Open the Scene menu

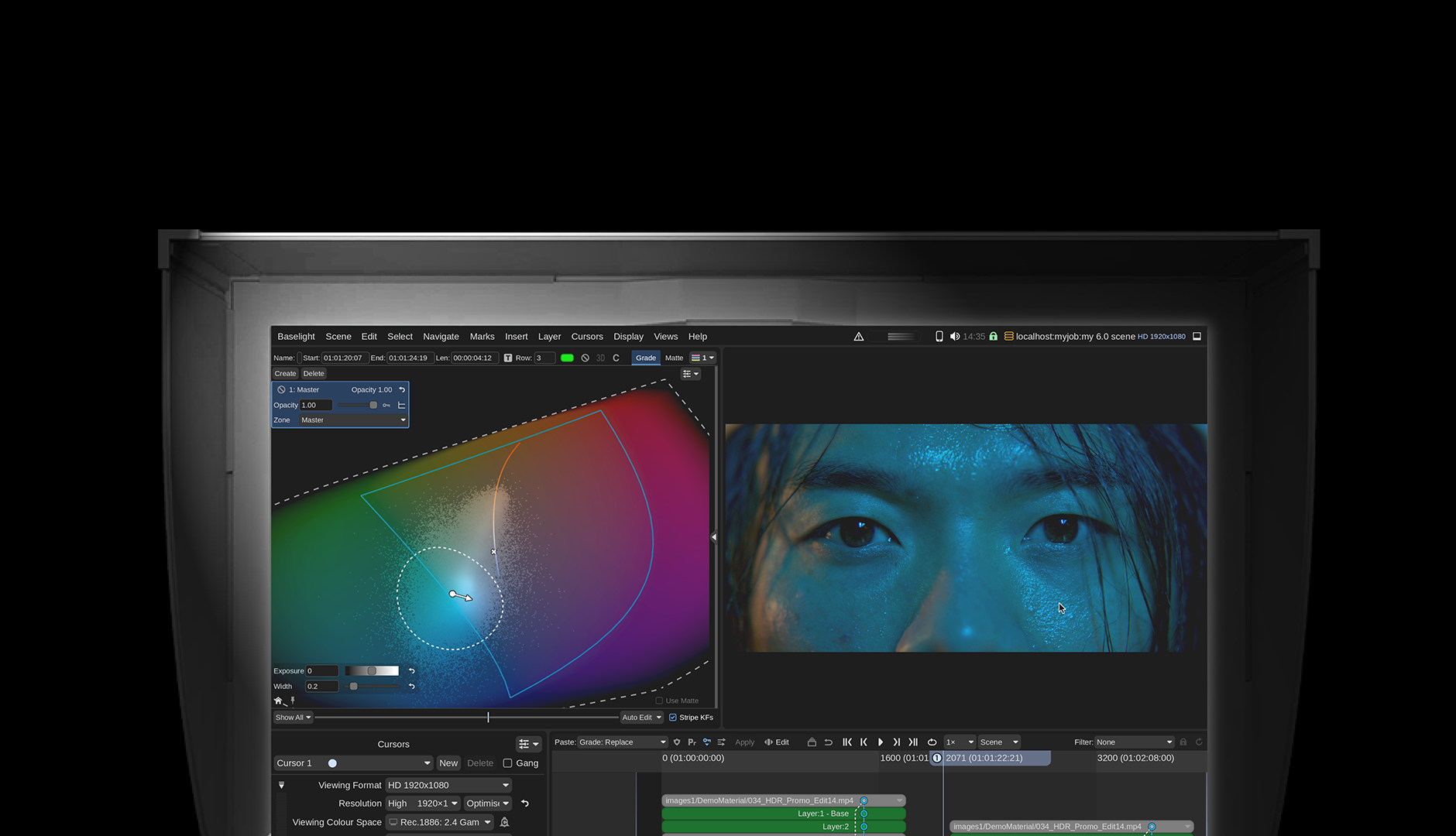tap(338, 337)
